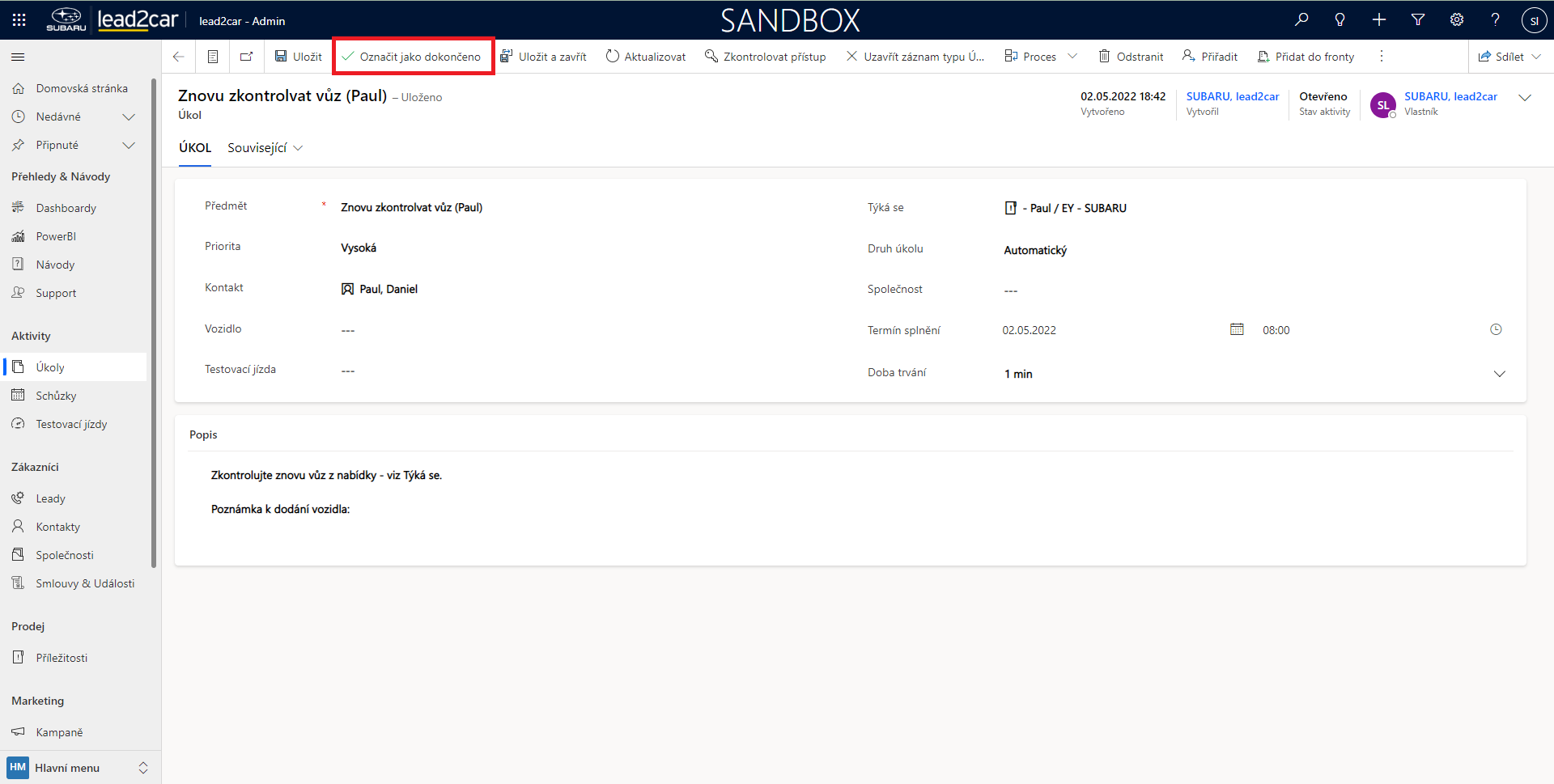
Task: Click Označit jako dokončeno button
Action: (412, 57)
